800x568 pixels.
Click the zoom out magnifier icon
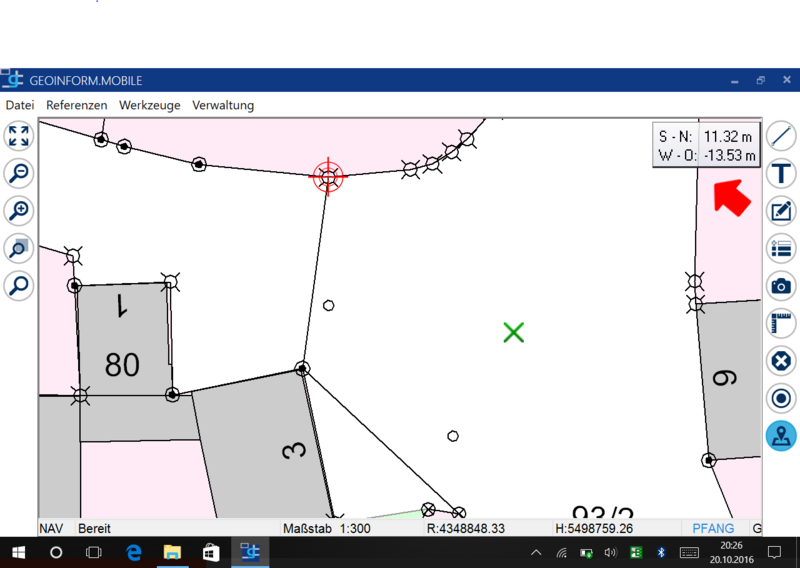pyautogui.click(x=19, y=173)
